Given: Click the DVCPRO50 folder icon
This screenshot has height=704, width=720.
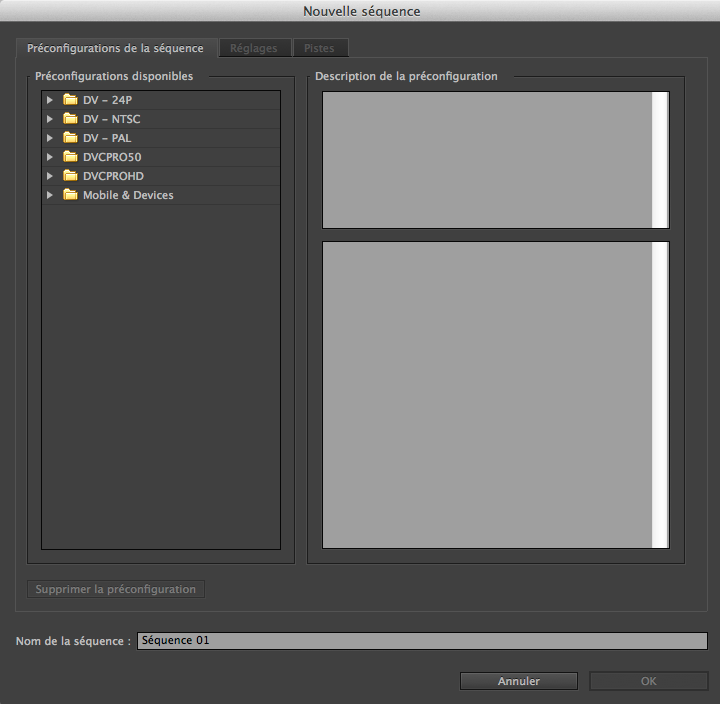Looking at the screenshot, I should pos(70,157).
